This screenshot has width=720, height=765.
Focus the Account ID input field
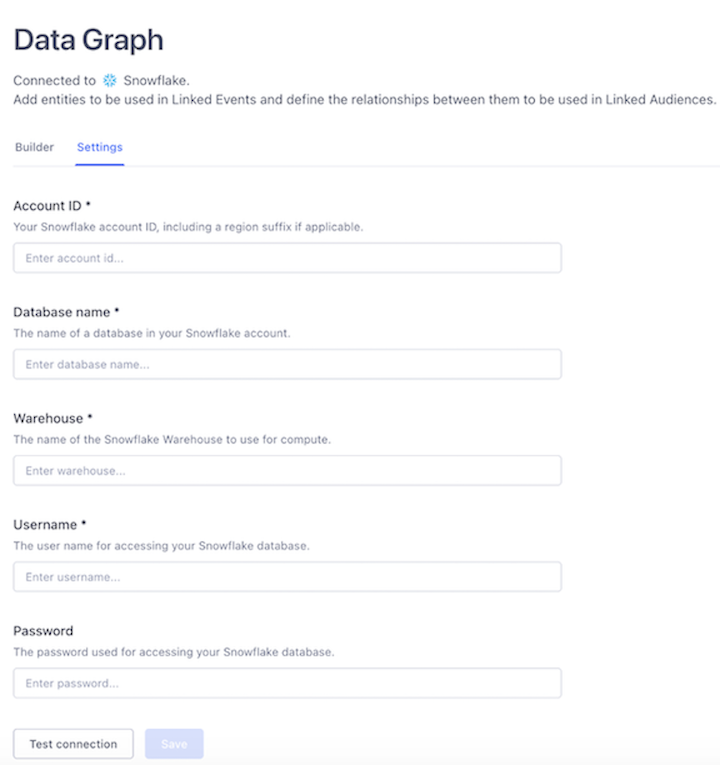pyautogui.click(x=287, y=258)
